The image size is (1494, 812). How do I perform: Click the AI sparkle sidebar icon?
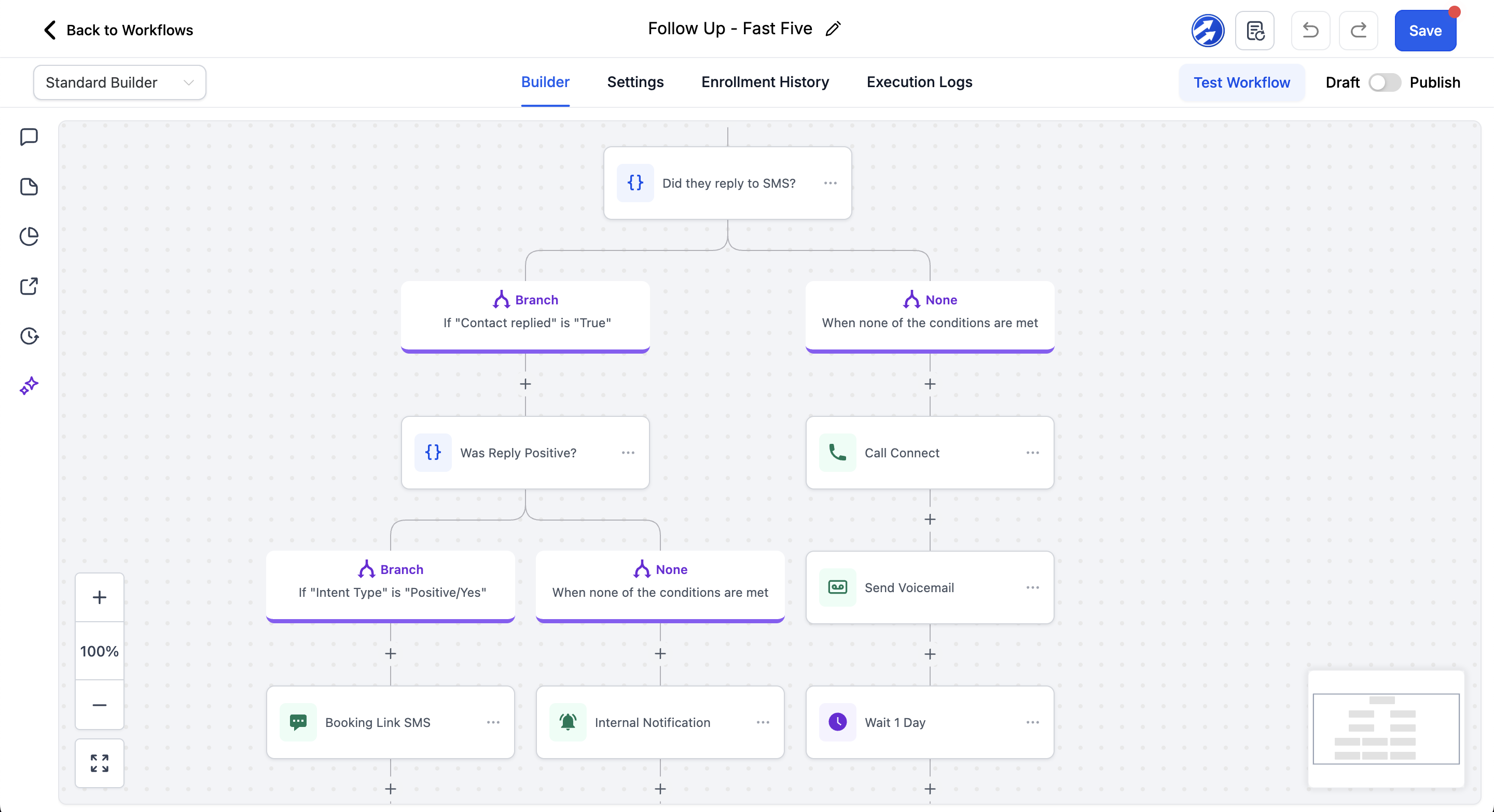(x=29, y=385)
